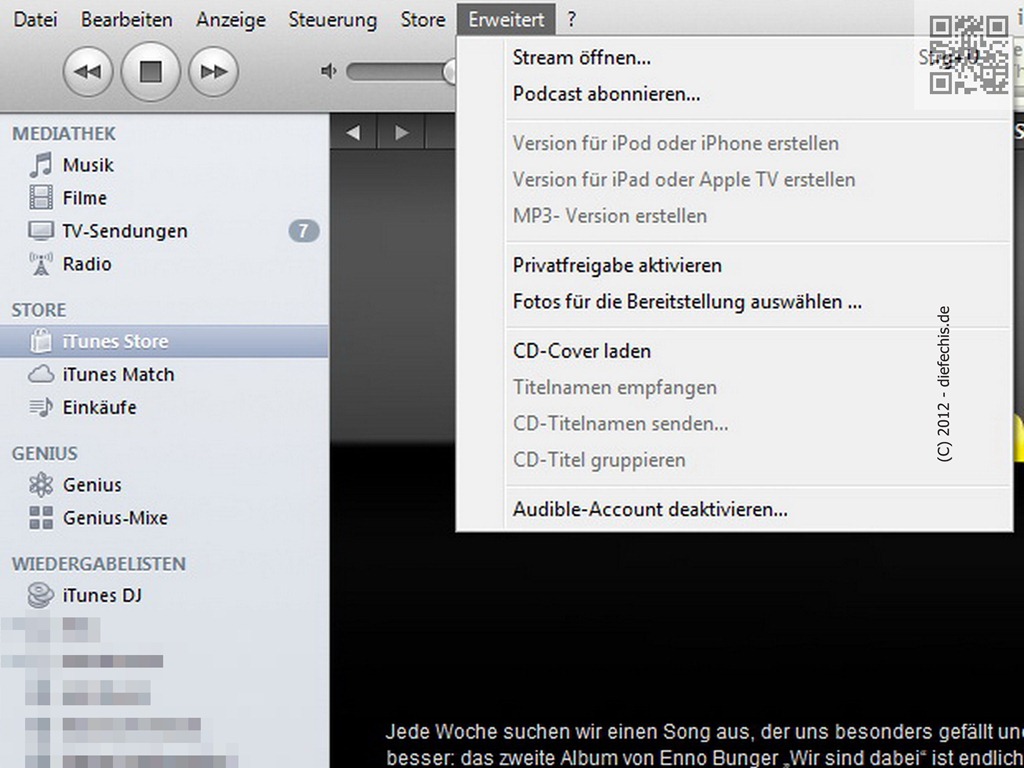
Task: Navigate forward in the store browser
Action: pyautogui.click(x=402, y=133)
